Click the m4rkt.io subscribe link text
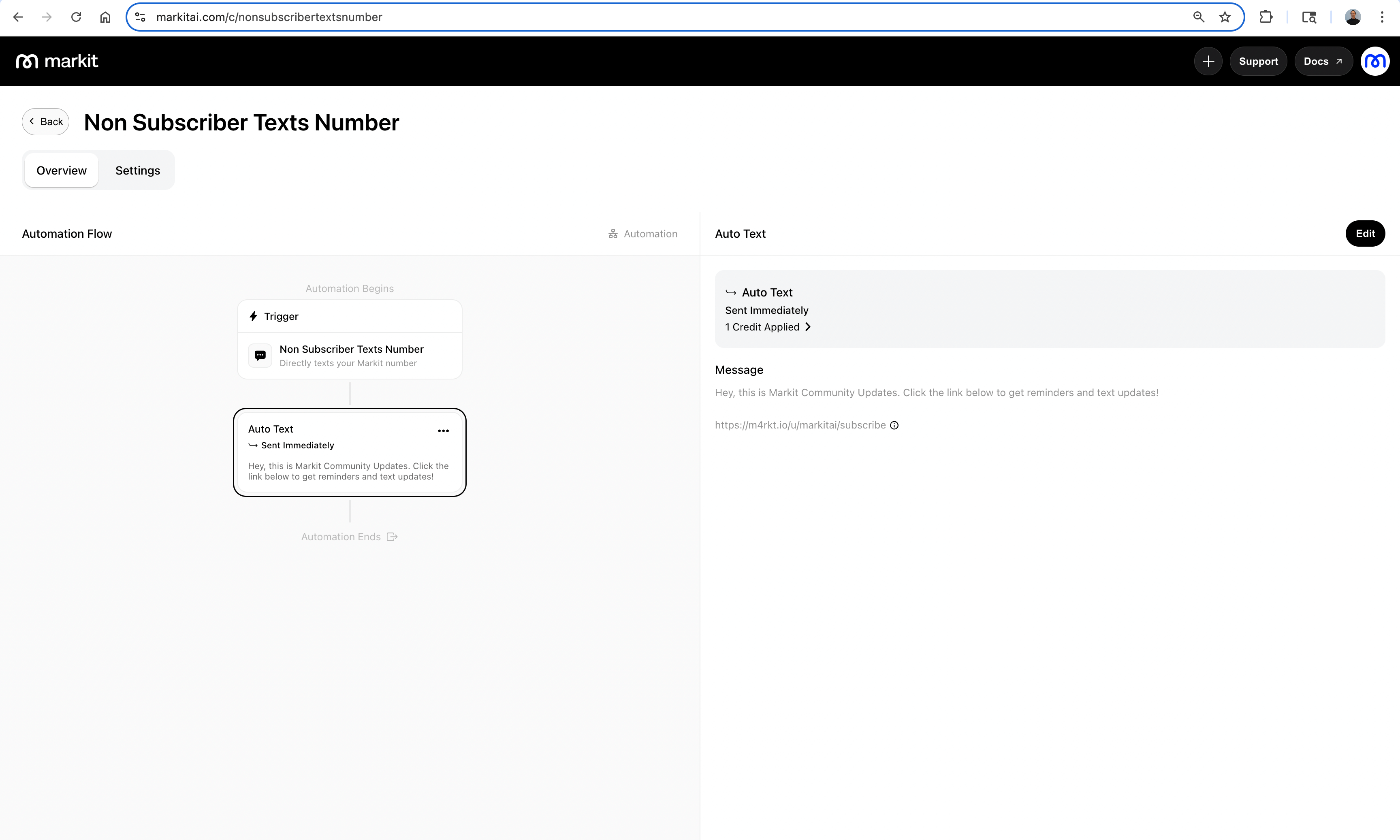 [x=800, y=425]
